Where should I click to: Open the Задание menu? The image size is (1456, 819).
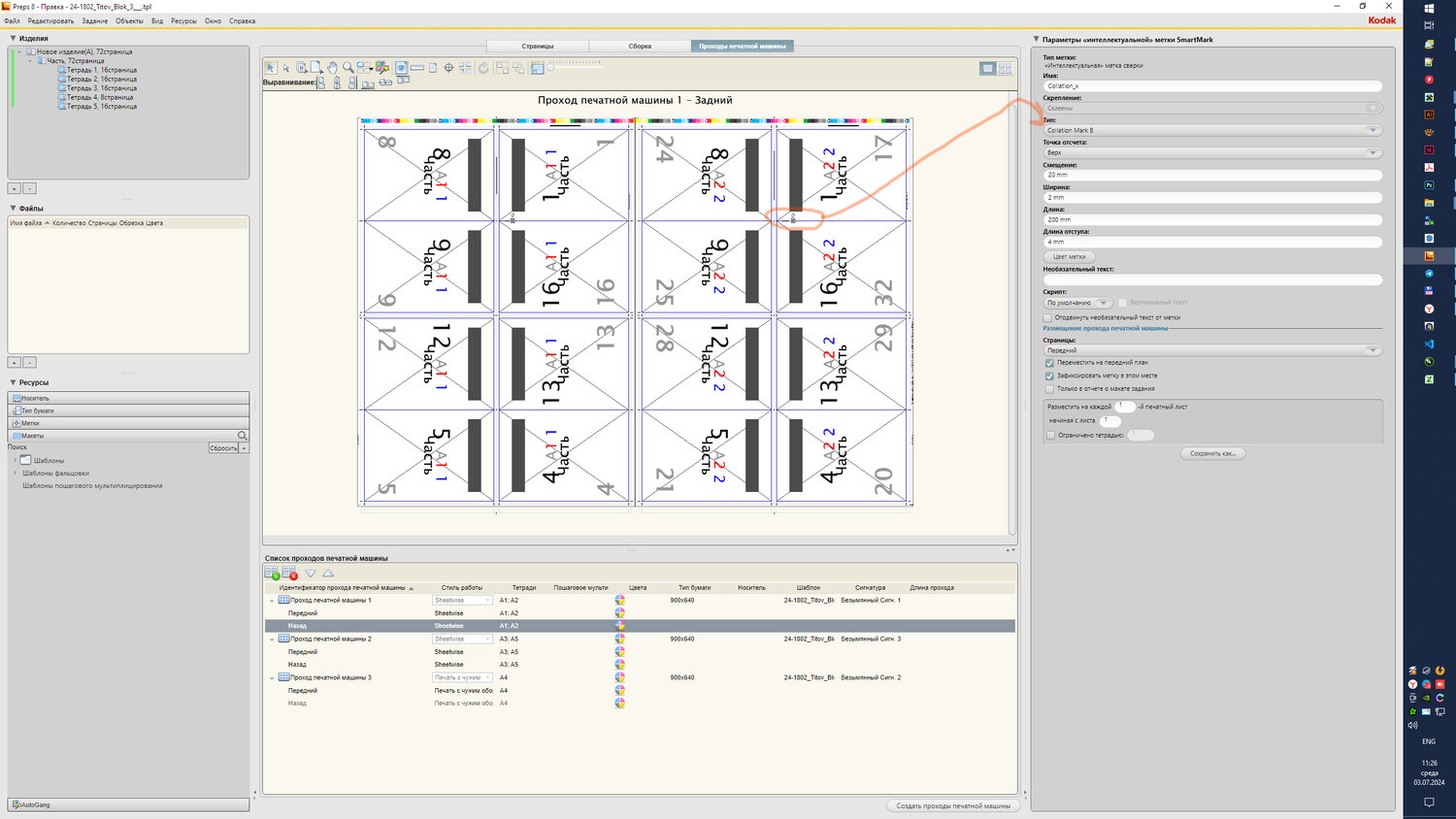[95, 20]
